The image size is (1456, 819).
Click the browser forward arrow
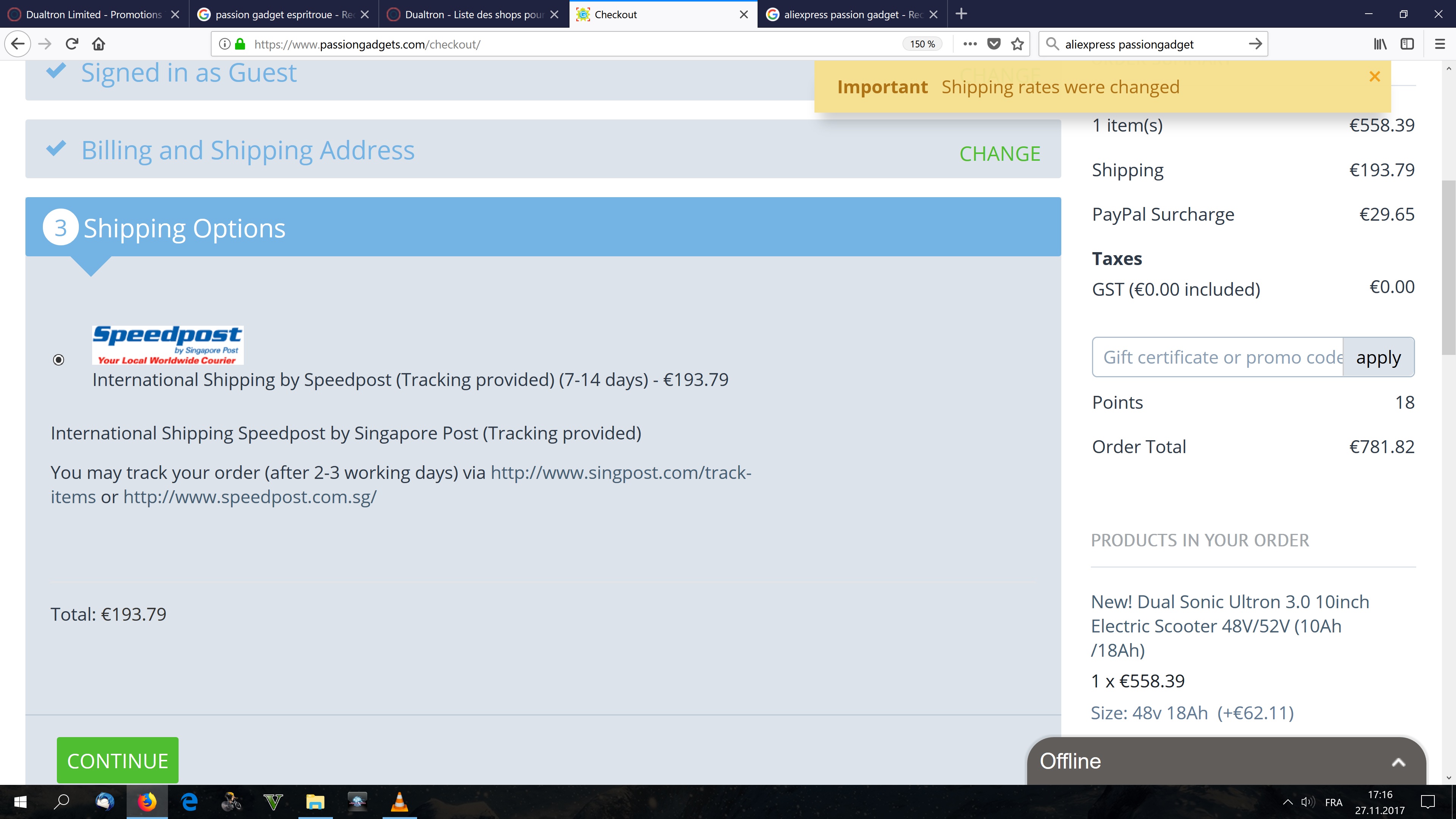pyautogui.click(x=45, y=44)
